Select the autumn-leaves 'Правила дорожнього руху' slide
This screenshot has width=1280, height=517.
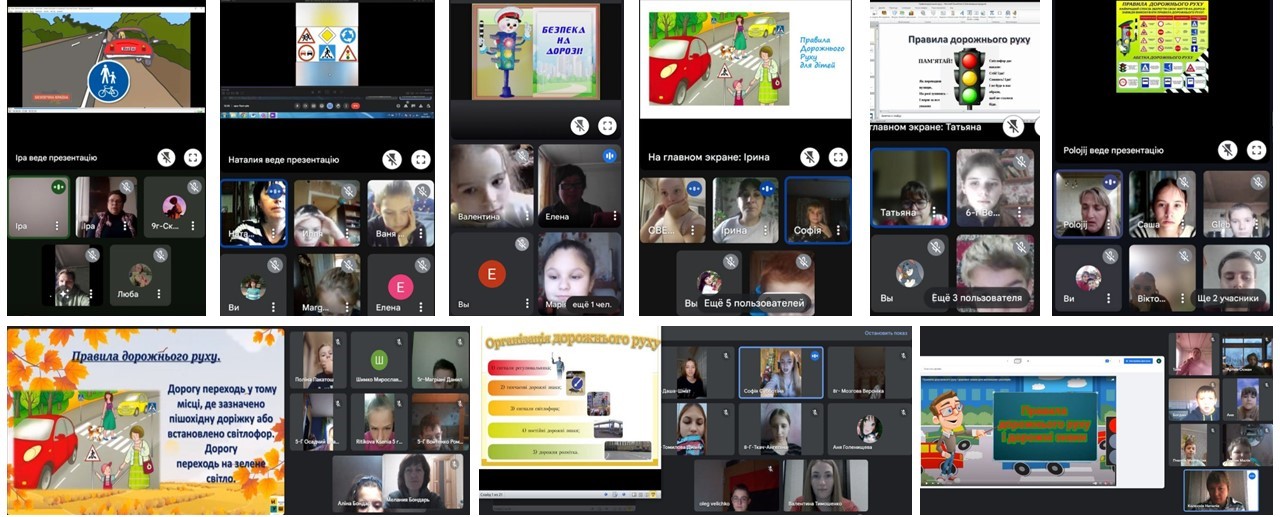point(146,420)
